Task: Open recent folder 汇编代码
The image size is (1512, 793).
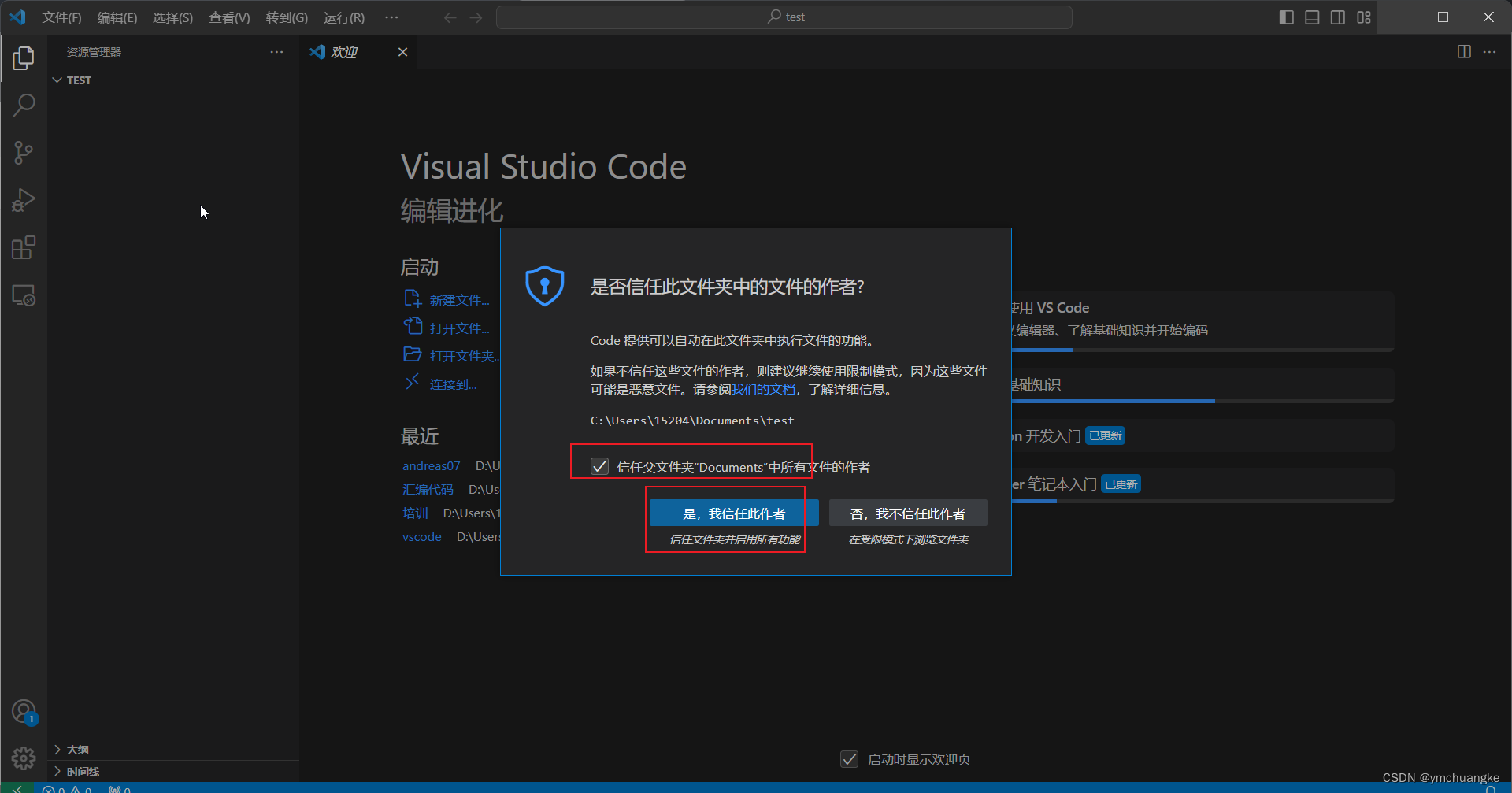Action: (428, 490)
